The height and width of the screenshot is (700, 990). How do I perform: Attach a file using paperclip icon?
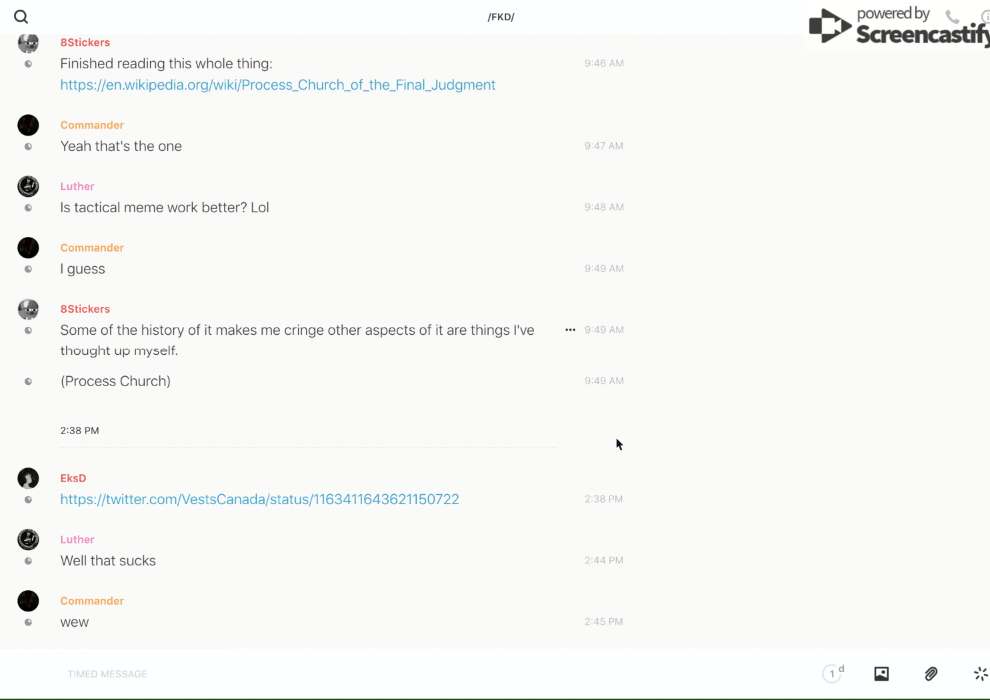(x=931, y=674)
